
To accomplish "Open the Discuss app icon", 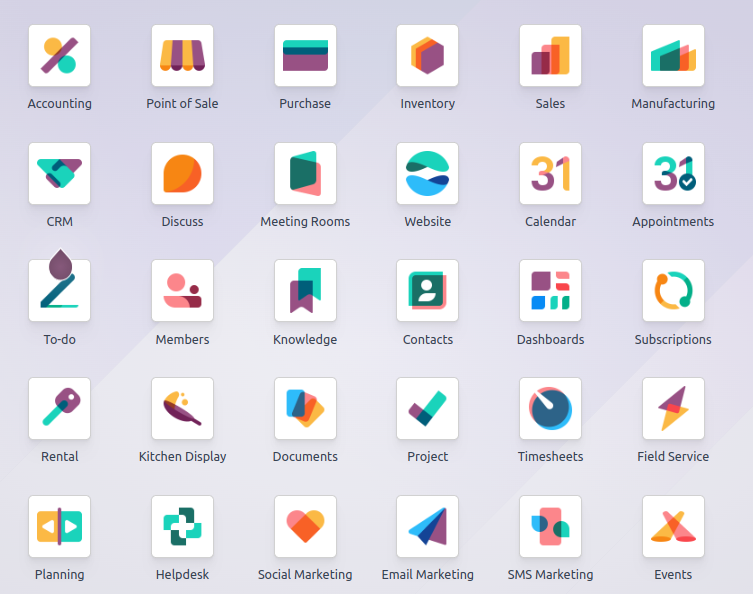I will pos(182,174).
